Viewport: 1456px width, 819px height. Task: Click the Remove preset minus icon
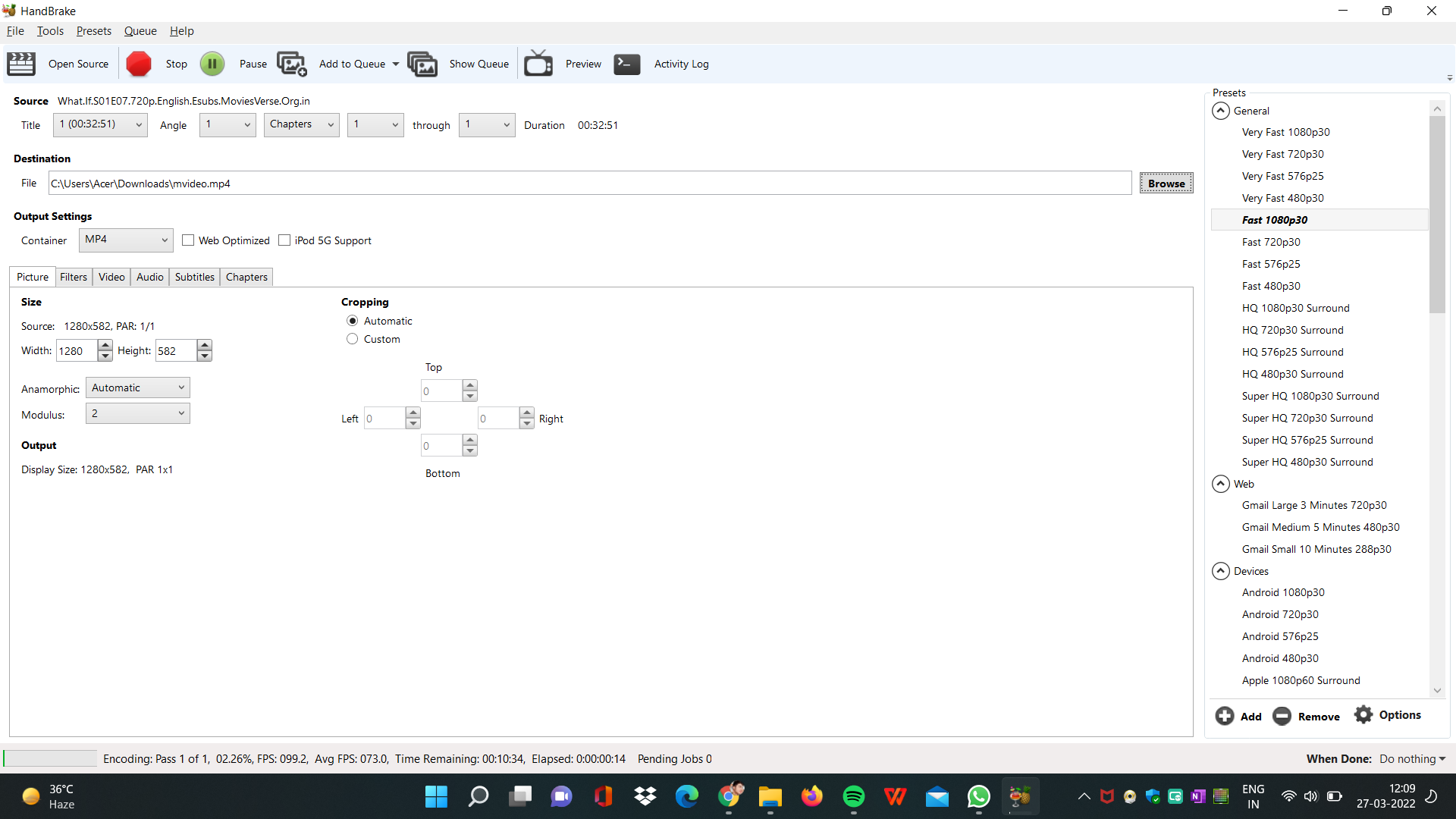[x=1282, y=716]
